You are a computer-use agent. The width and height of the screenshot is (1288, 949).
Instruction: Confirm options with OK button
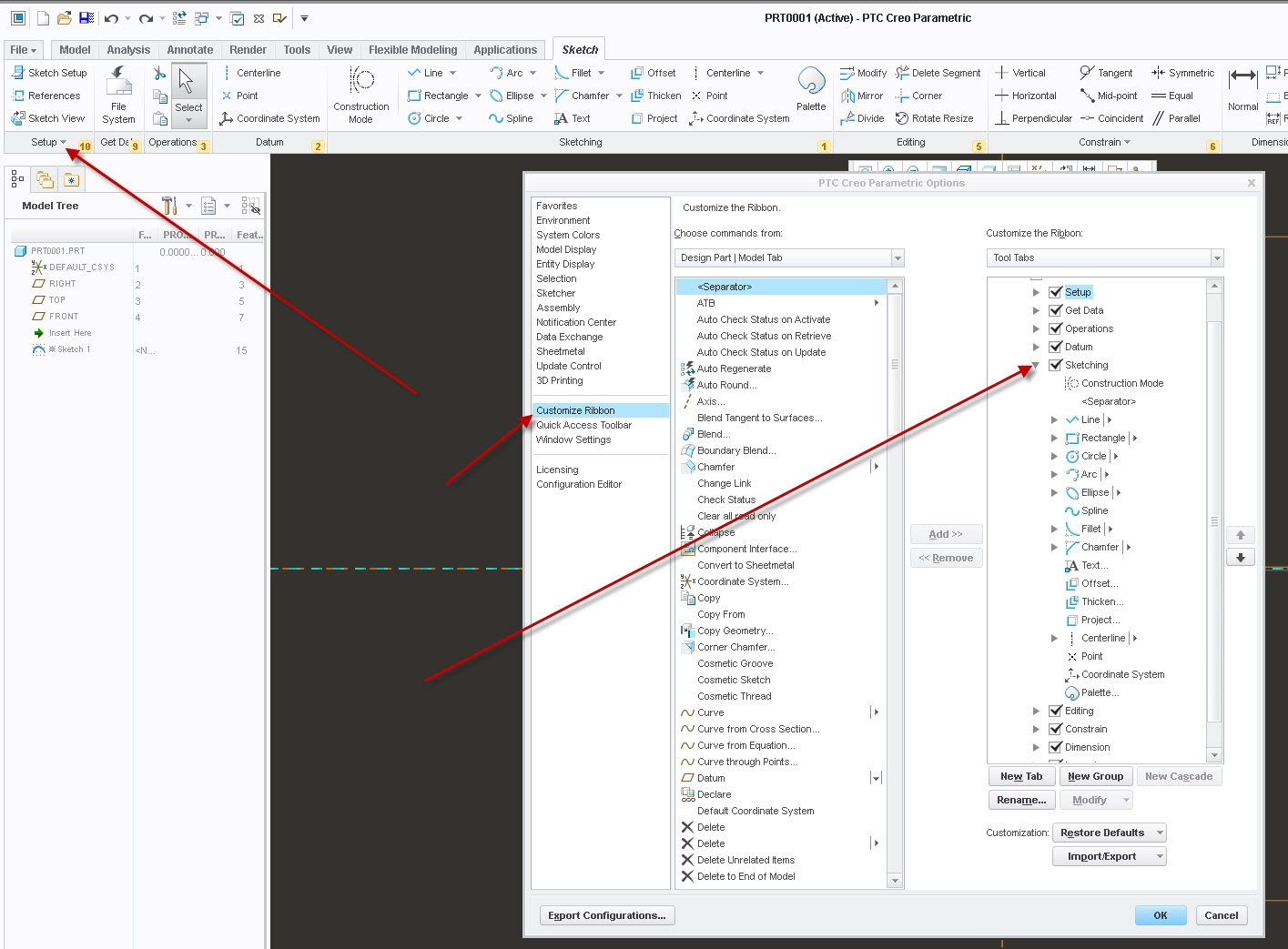point(1161,915)
